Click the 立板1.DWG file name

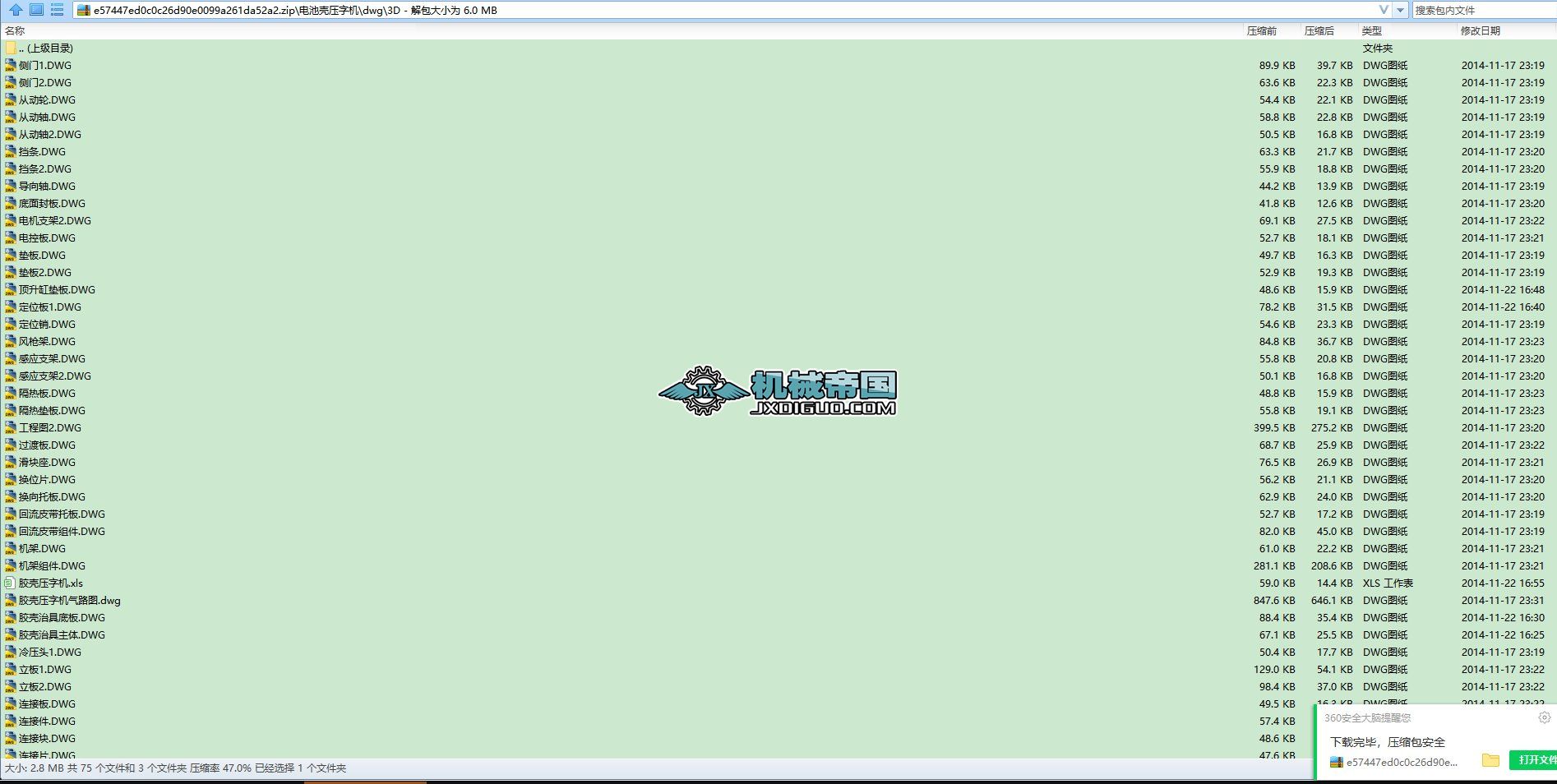pyautogui.click(x=45, y=669)
